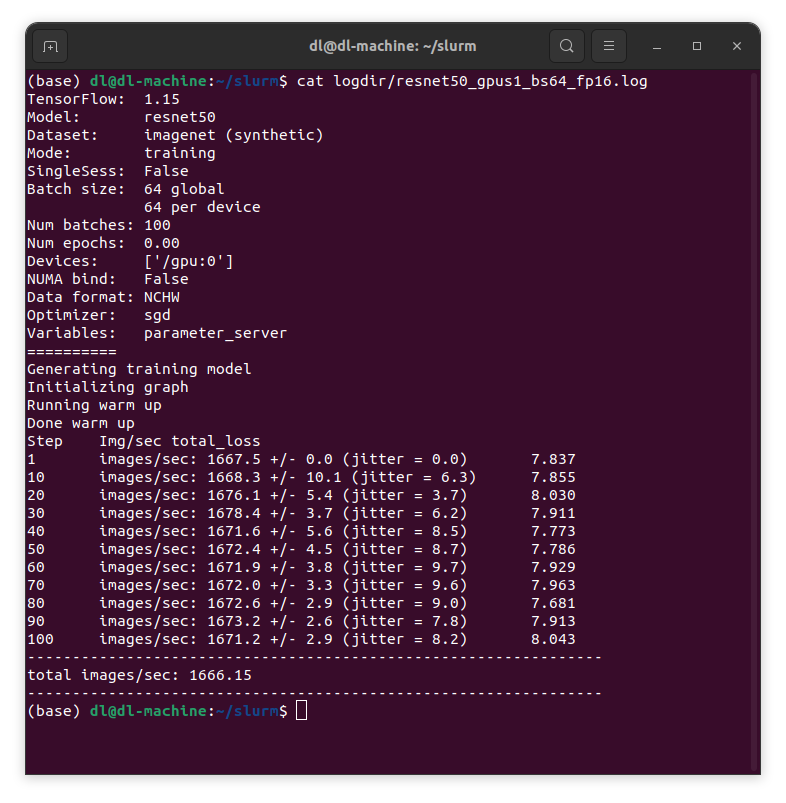Click the variables value parameter_server
This screenshot has width=786, height=803.
tap(216, 333)
